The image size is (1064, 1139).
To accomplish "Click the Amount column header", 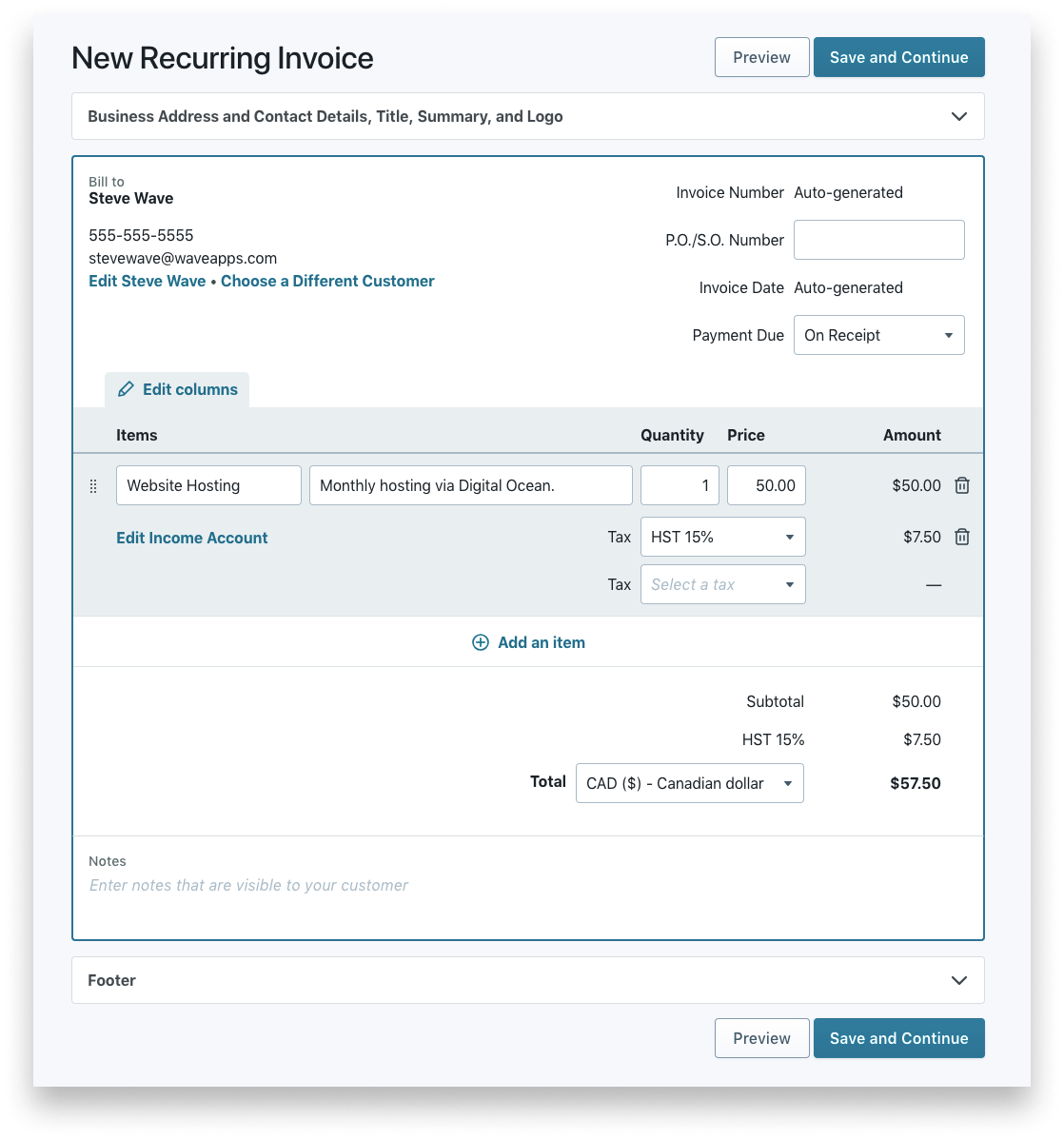I will 913,435.
